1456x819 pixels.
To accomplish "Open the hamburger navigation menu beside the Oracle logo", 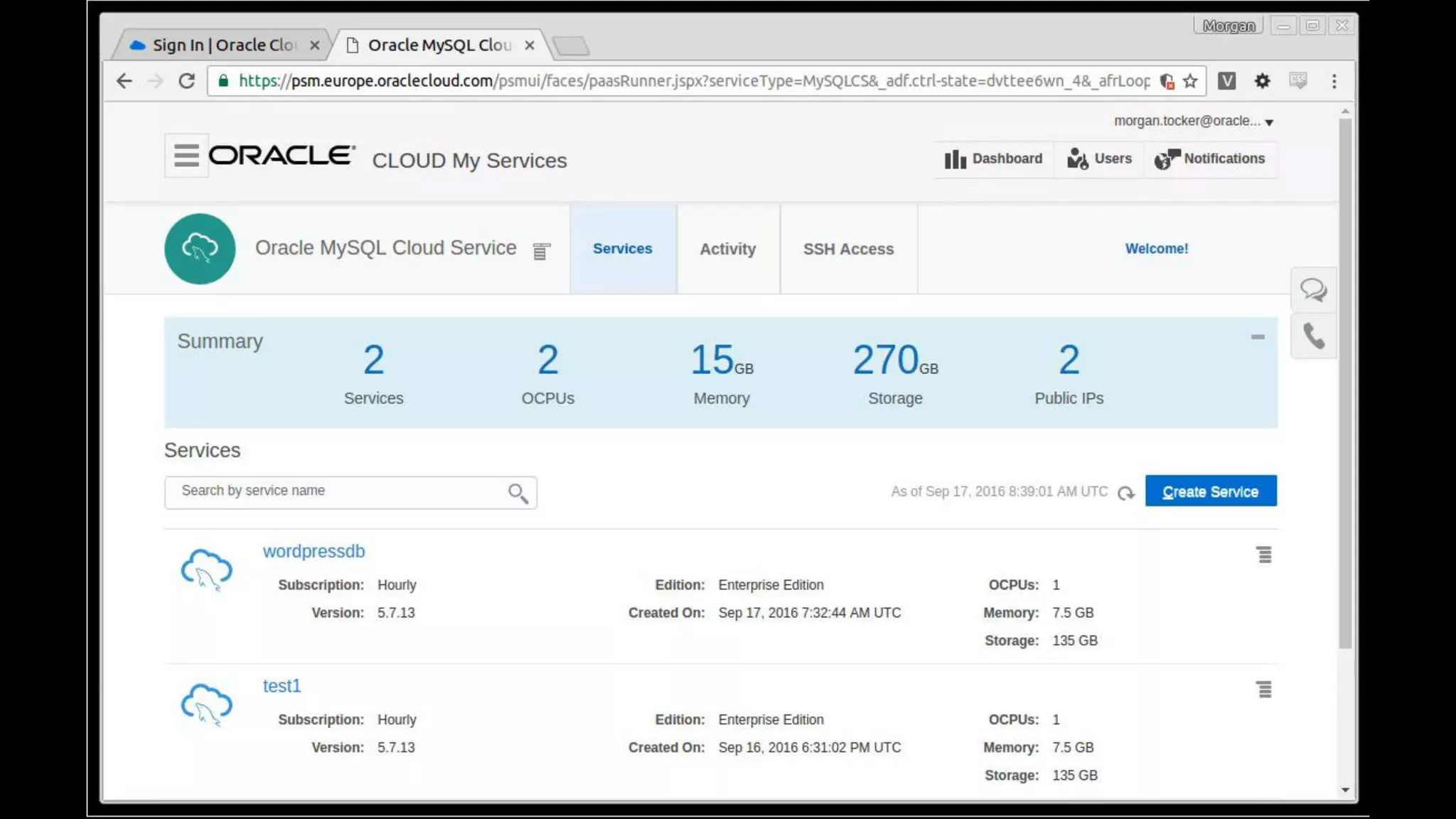I will (x=186, y=155).
